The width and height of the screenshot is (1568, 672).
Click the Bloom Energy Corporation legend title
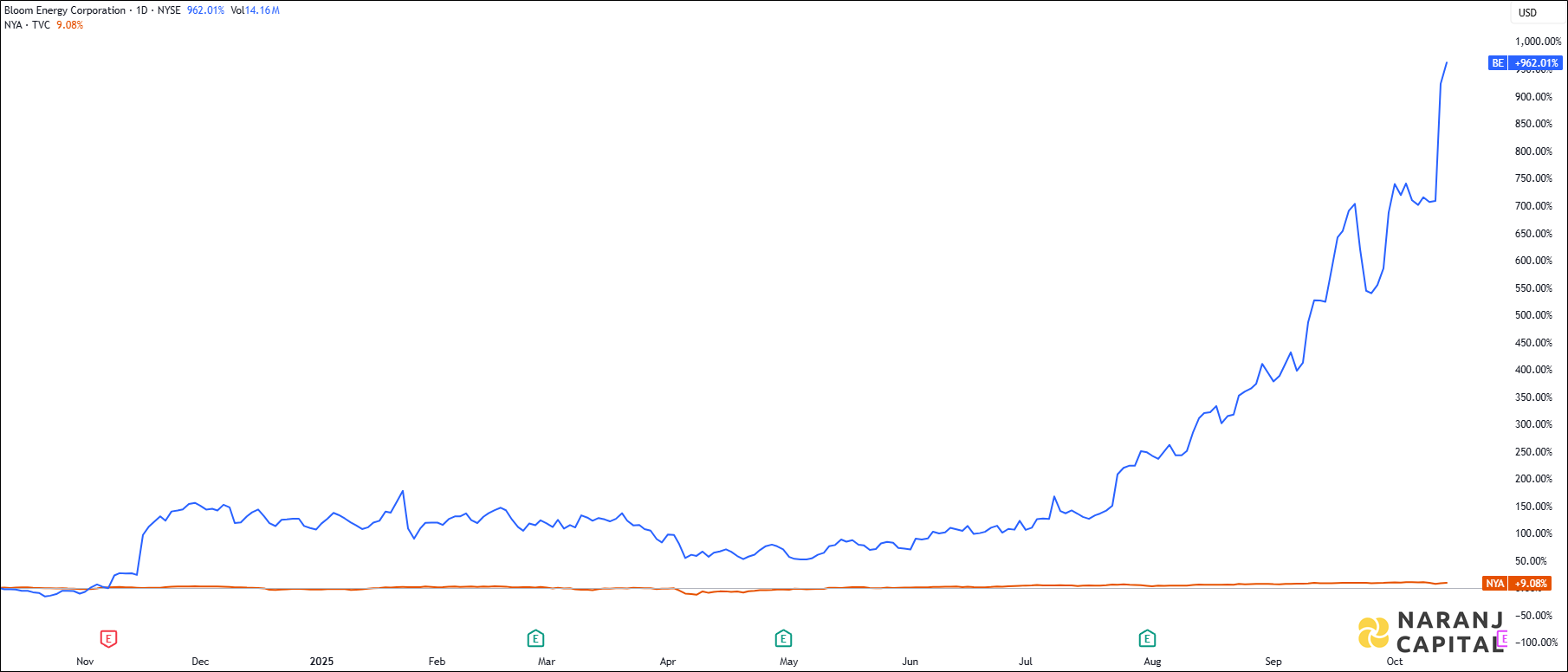click(65, 10)
